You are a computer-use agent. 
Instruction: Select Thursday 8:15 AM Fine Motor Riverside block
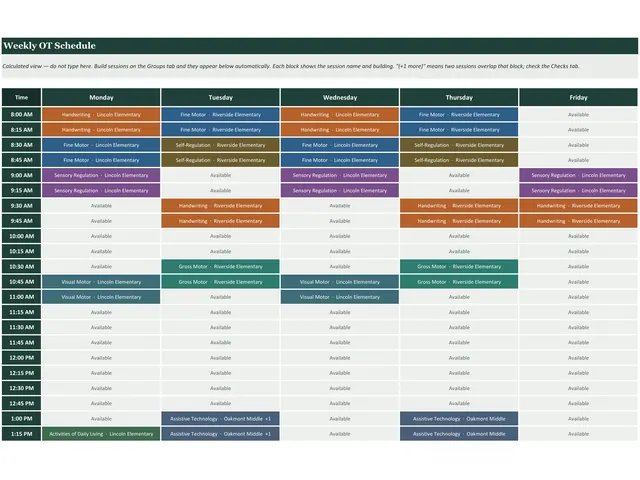[x=459, y=130]
